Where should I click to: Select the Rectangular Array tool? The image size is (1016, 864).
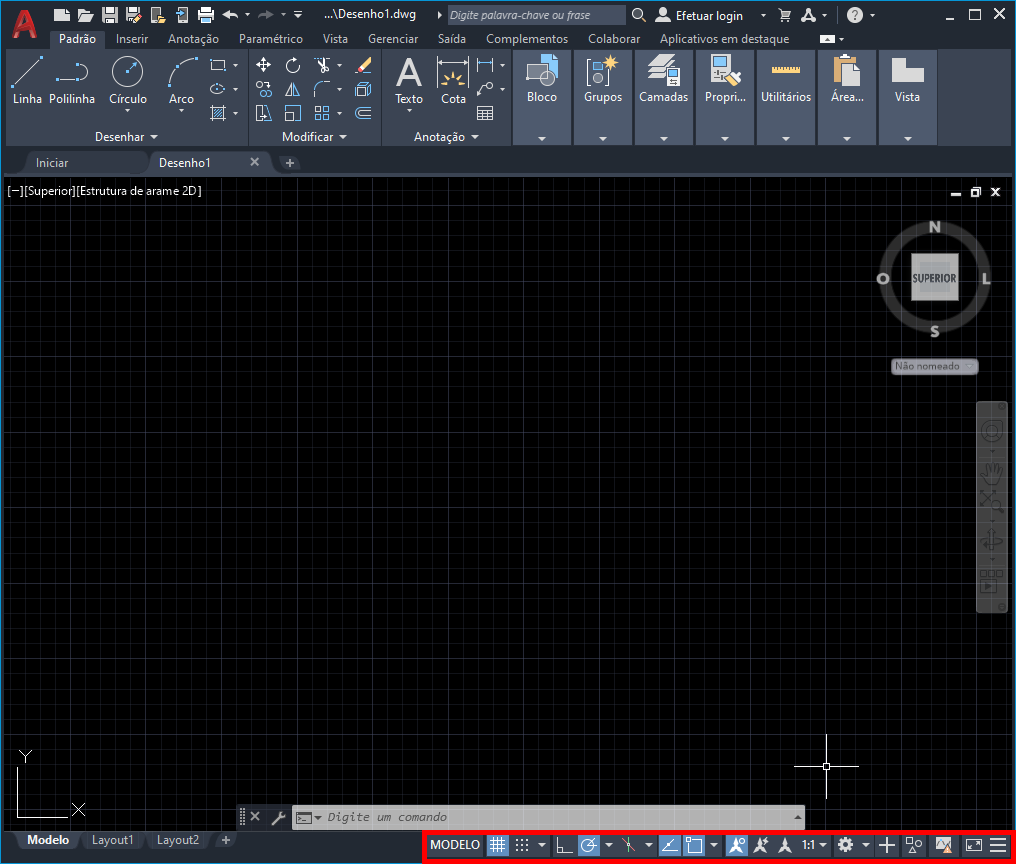point(323,113)
